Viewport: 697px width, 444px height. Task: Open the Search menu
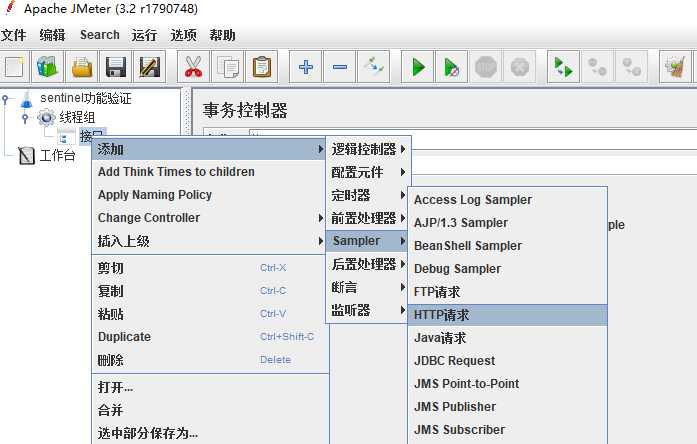(x=100, y=35)
